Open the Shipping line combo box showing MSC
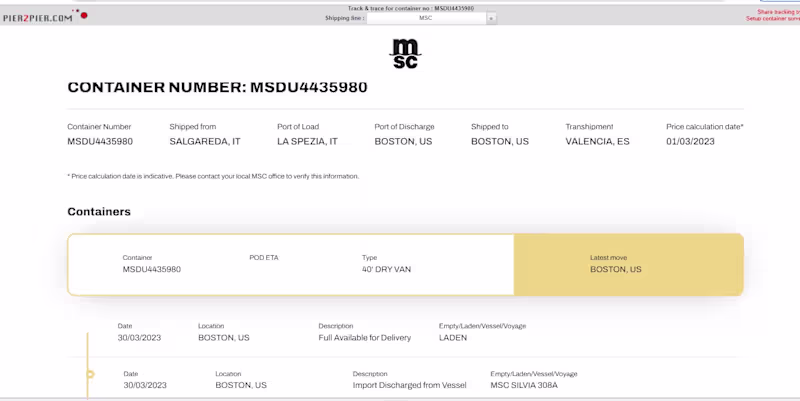Viewport: 800px width, 401px height. (426, 18)
